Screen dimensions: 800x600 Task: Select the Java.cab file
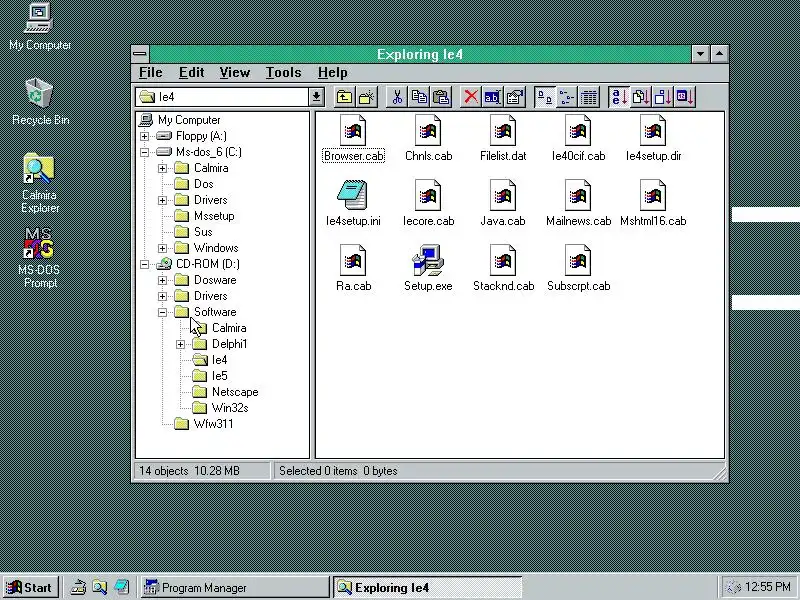503,203
